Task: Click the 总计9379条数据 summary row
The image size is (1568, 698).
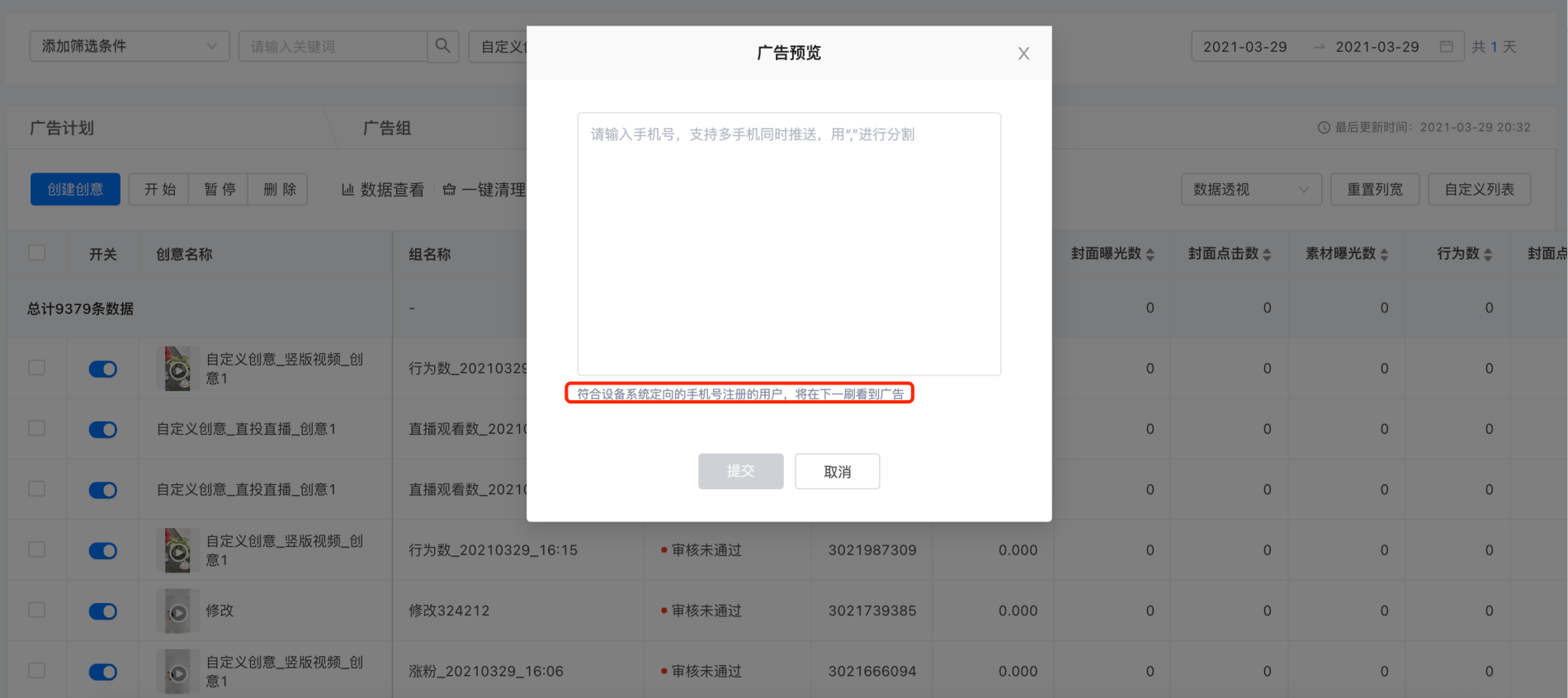Action: pos(80,309)
